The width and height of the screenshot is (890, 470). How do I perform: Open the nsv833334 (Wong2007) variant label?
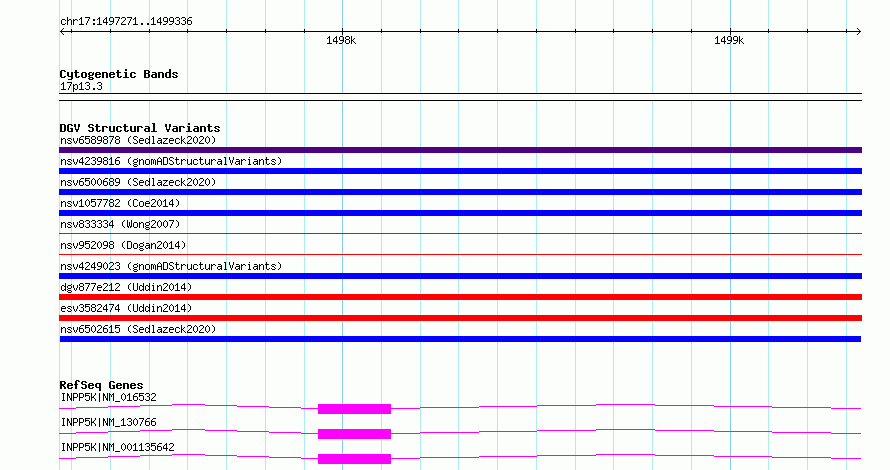click(120, 224)
